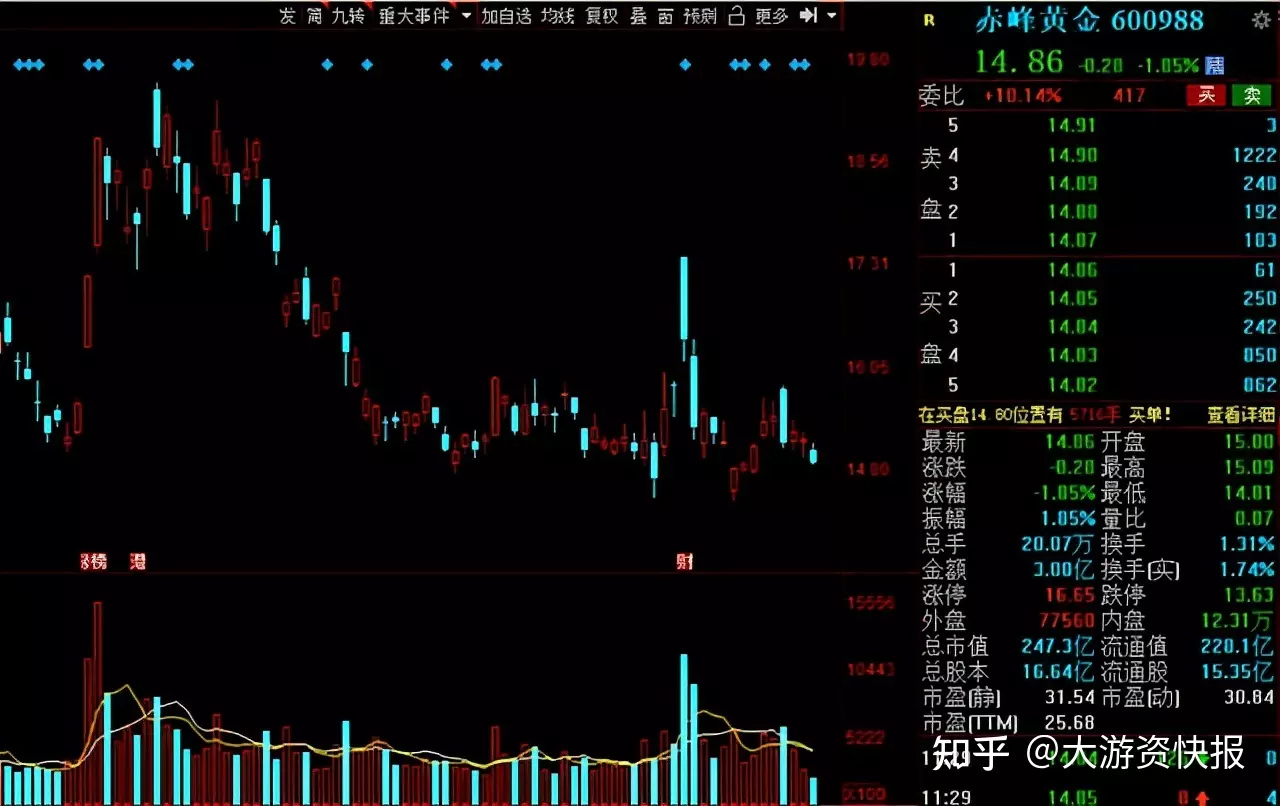Viewport: 1280px width, 806px height.
Task: Click the 委差 value 417
Action: (x=1129, y=96)
